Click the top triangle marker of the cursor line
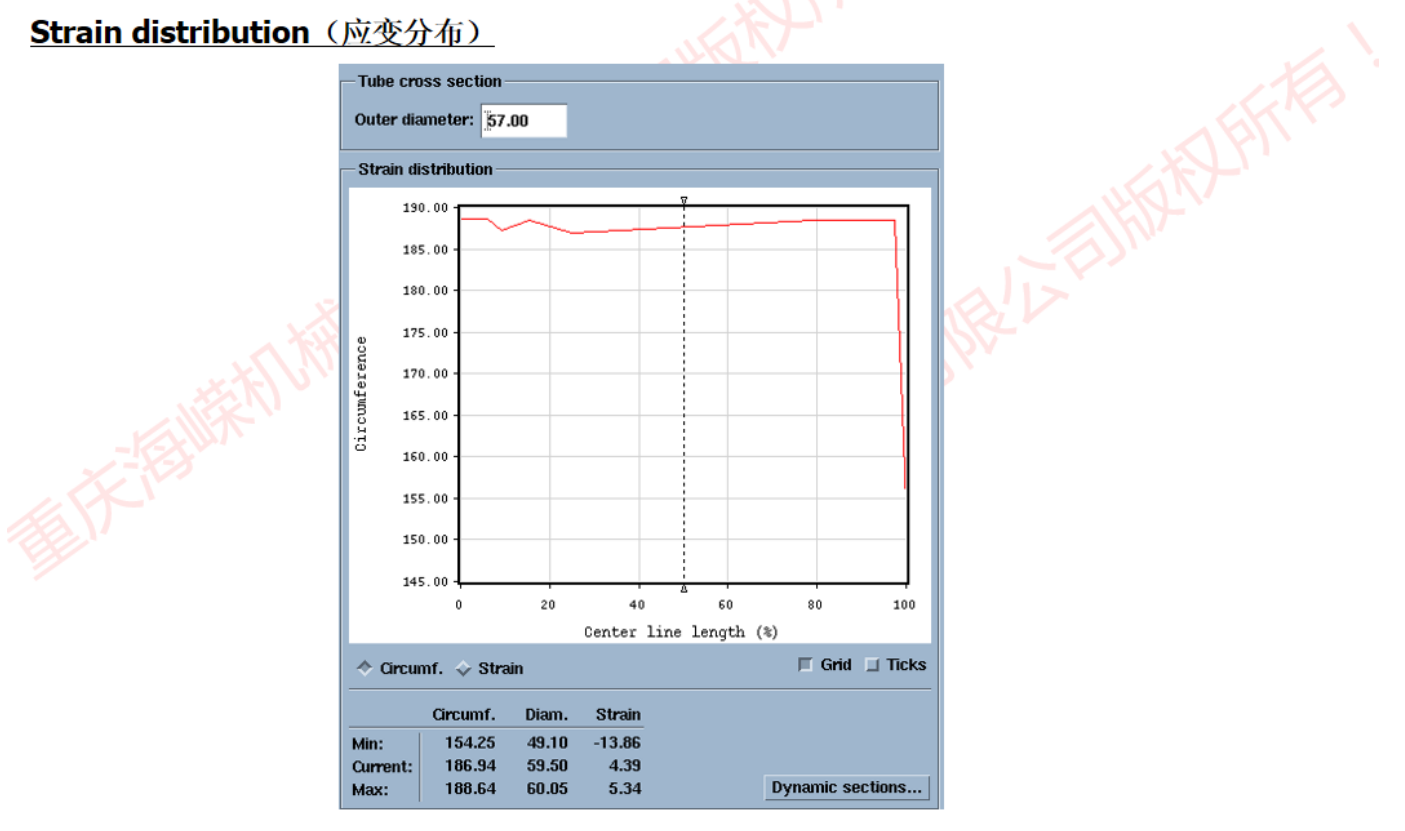The image size is (1405, 831). pos(684,201)
